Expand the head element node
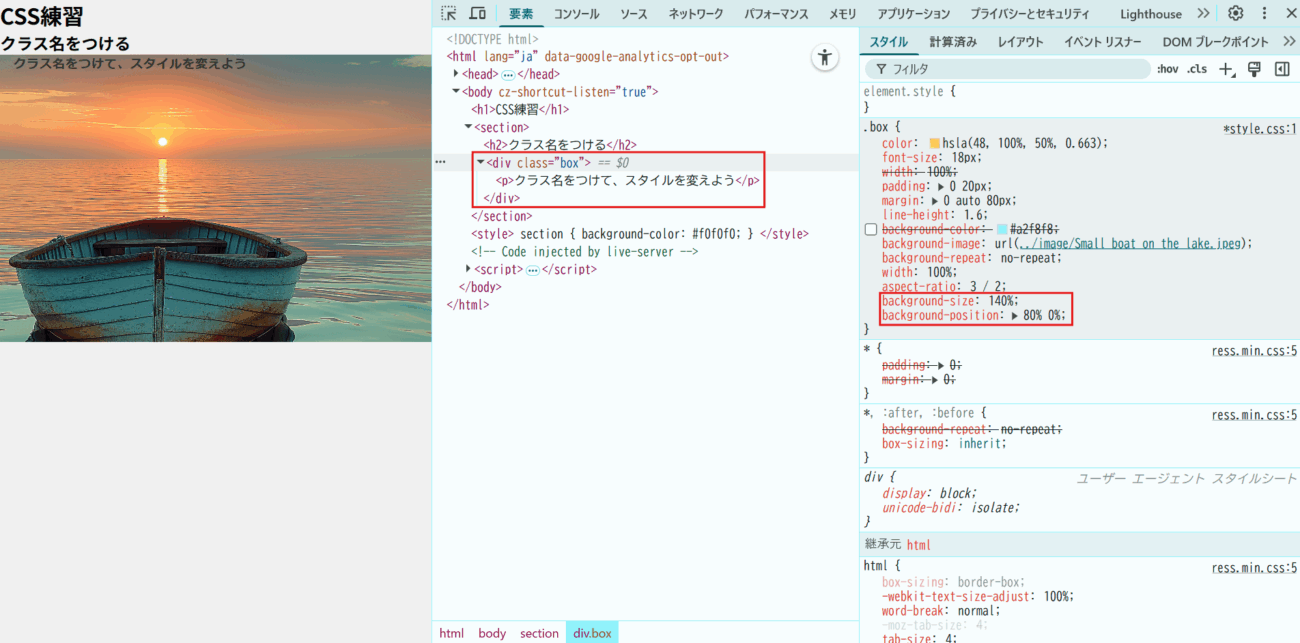 point(456,74)
